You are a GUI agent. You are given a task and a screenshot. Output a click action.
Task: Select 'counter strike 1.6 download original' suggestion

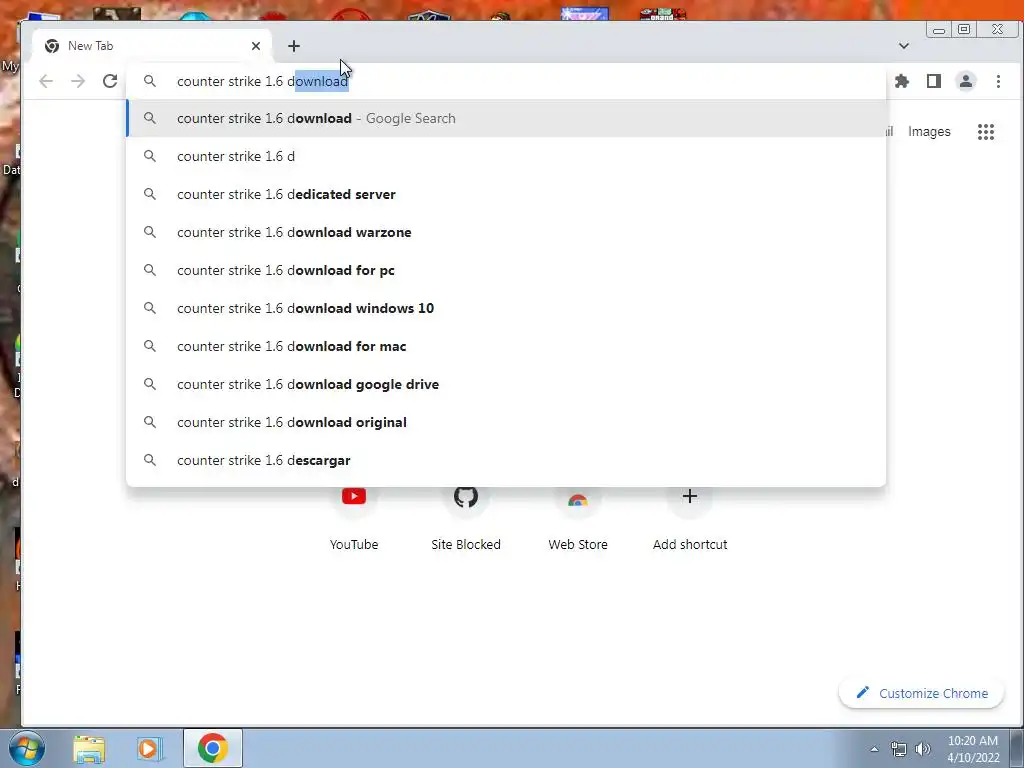[x=506, y=422]
